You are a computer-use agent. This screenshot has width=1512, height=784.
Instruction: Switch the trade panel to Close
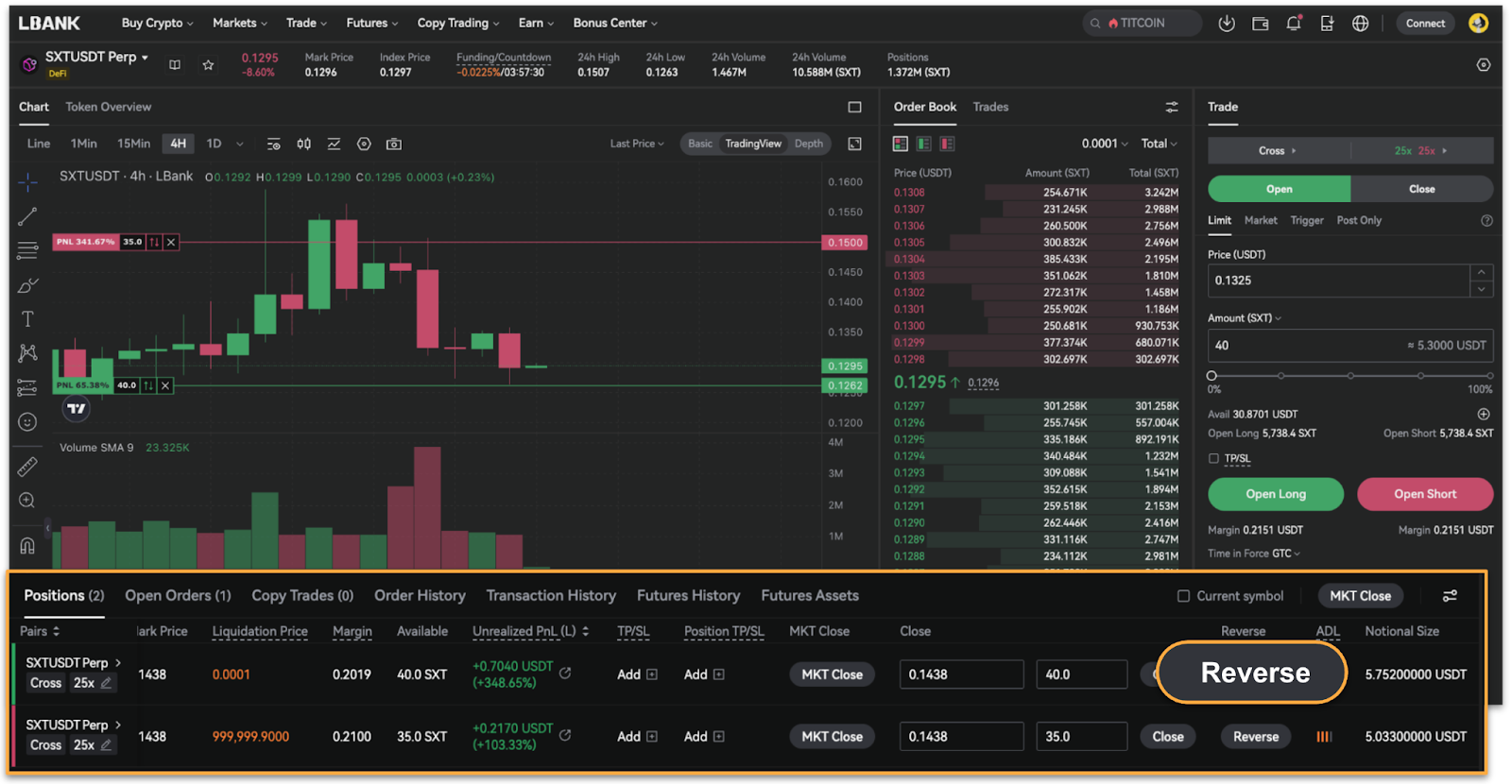[1422, 189]
